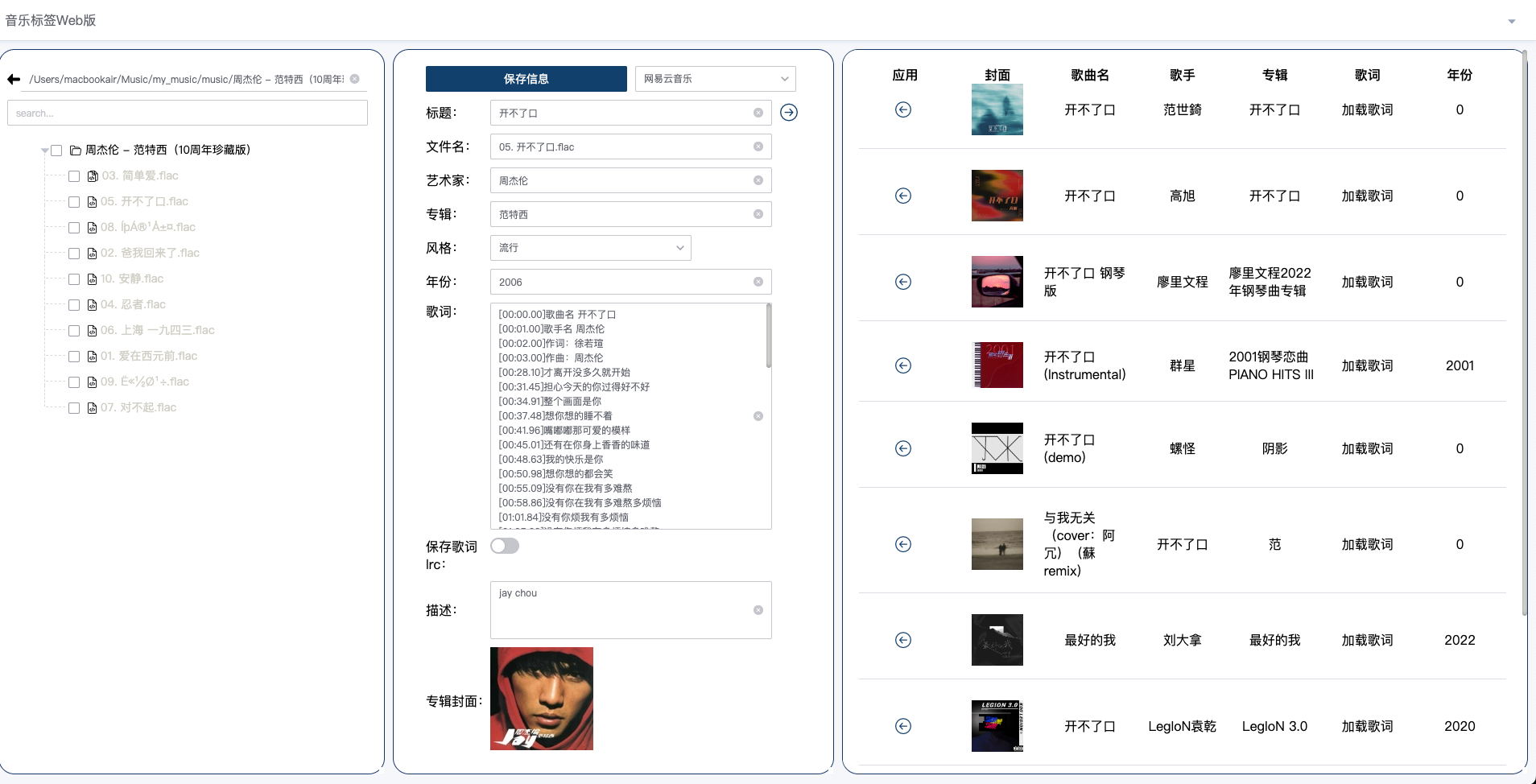Click the Jay album cover image
Screen dimensions: 1536x784
tap(542, 699)
